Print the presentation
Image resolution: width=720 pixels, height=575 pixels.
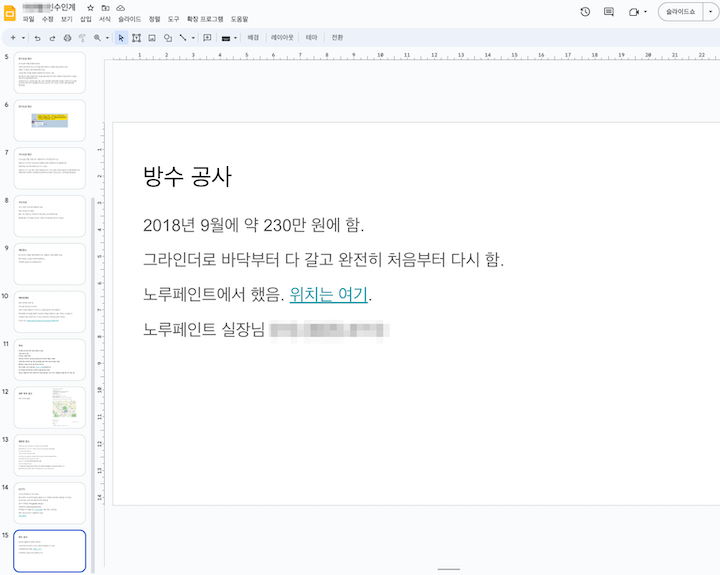pos(67,38)
